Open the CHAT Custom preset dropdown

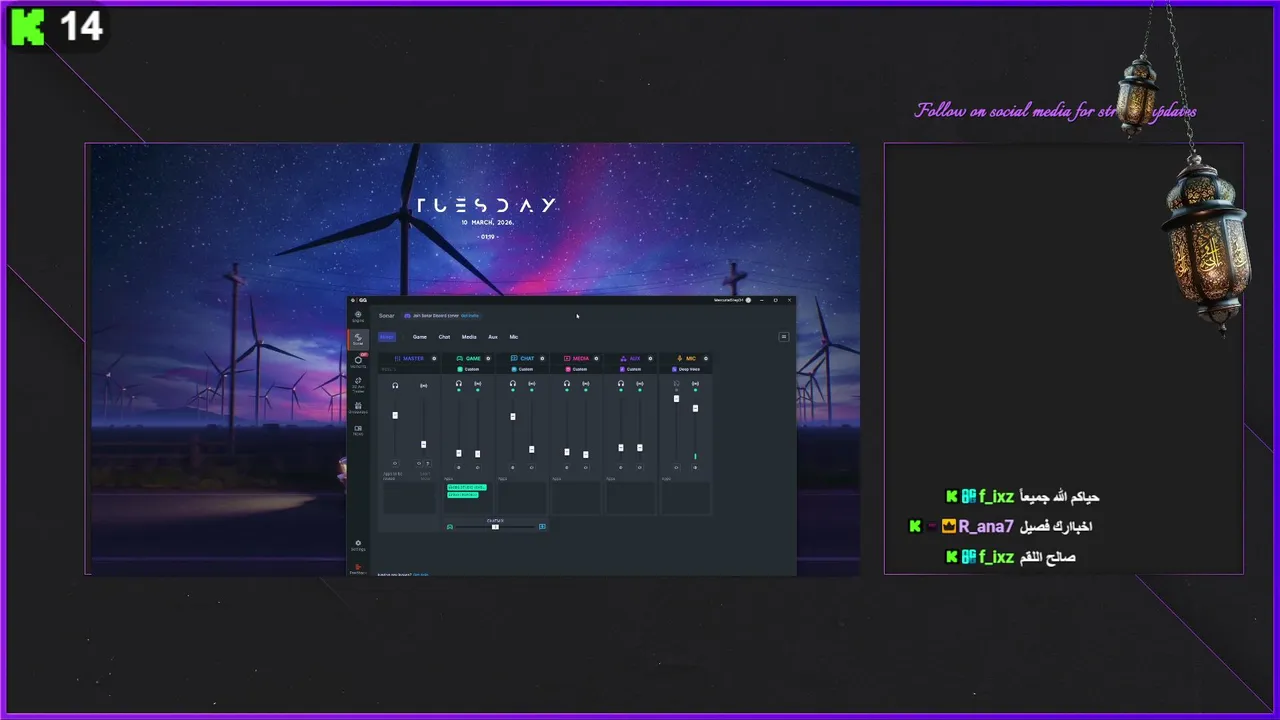pos(523,369)
